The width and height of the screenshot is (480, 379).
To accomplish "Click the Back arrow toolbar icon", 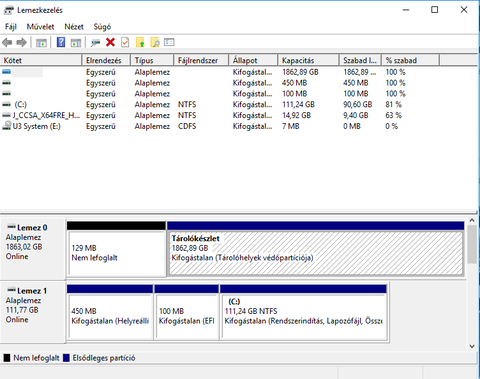I will (7, 43).
